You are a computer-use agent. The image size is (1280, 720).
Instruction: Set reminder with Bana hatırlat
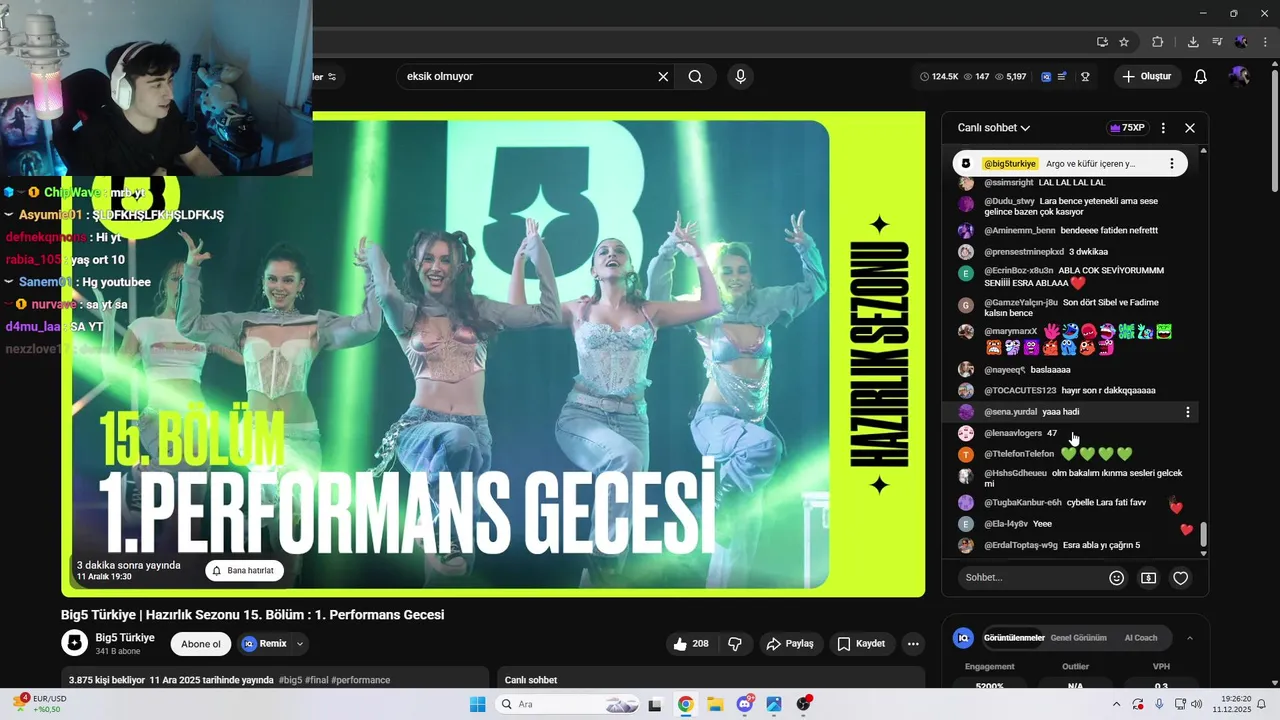pyautogui.click(x=245, y=571)
